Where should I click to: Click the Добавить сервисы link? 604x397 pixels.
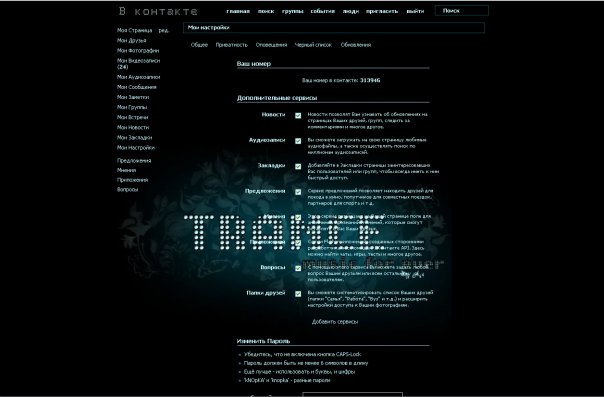pyautogui.click(x=335, y=322)
